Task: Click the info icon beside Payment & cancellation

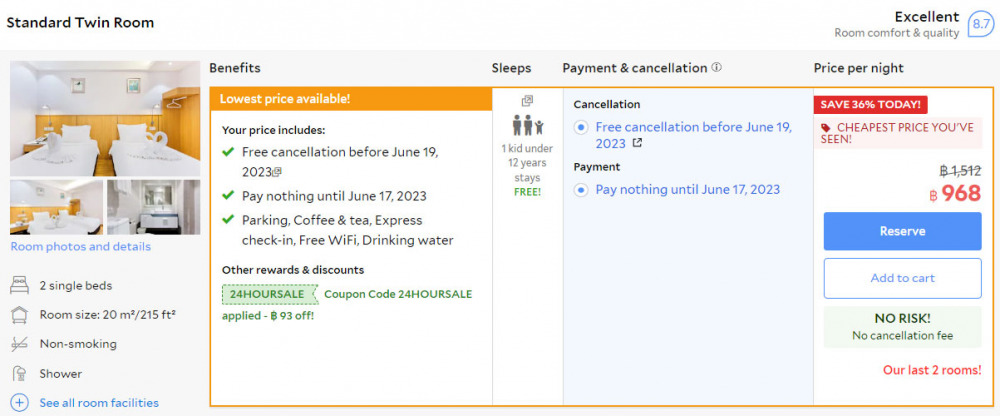Action: coord(716,69)
